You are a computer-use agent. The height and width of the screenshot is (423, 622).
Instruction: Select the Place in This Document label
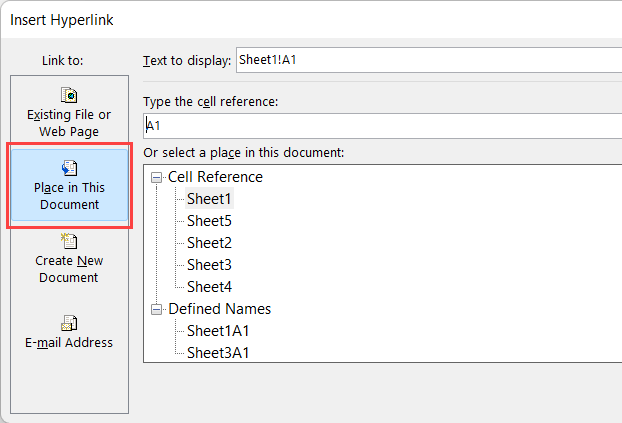69,196
